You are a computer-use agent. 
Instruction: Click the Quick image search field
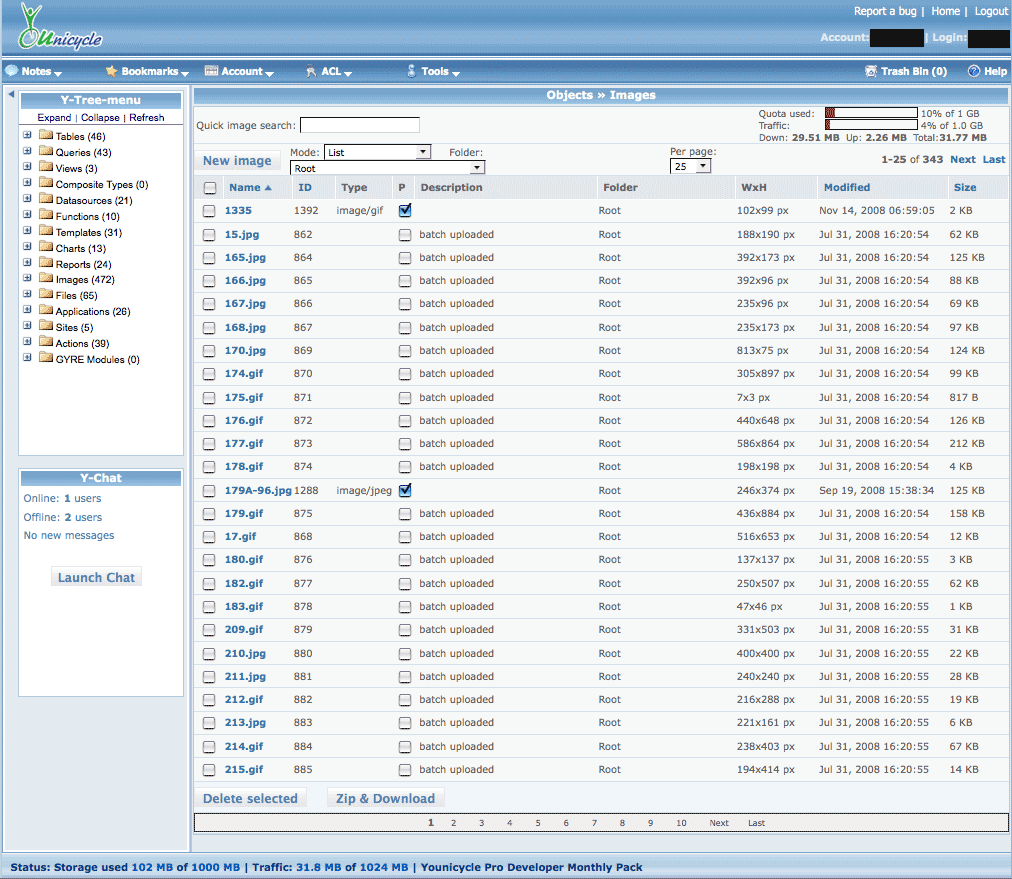coord(359,125)
